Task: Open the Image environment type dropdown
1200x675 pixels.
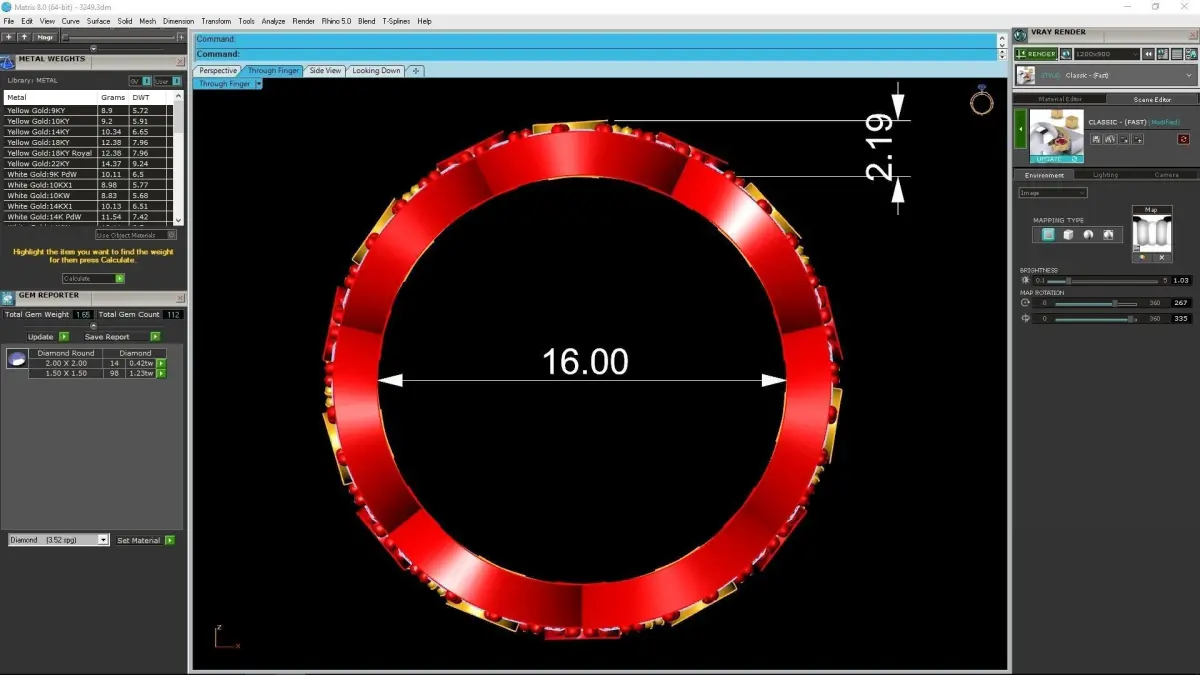Action: [x=1052, y=192]
